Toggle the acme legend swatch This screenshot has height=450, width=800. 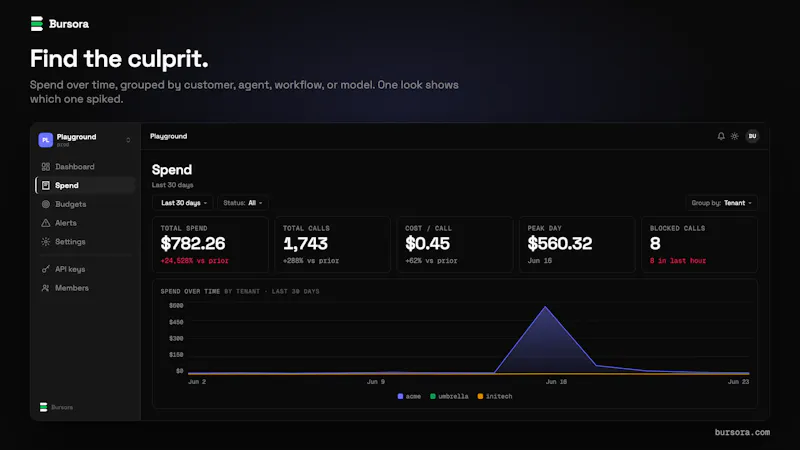click(401, 396)
